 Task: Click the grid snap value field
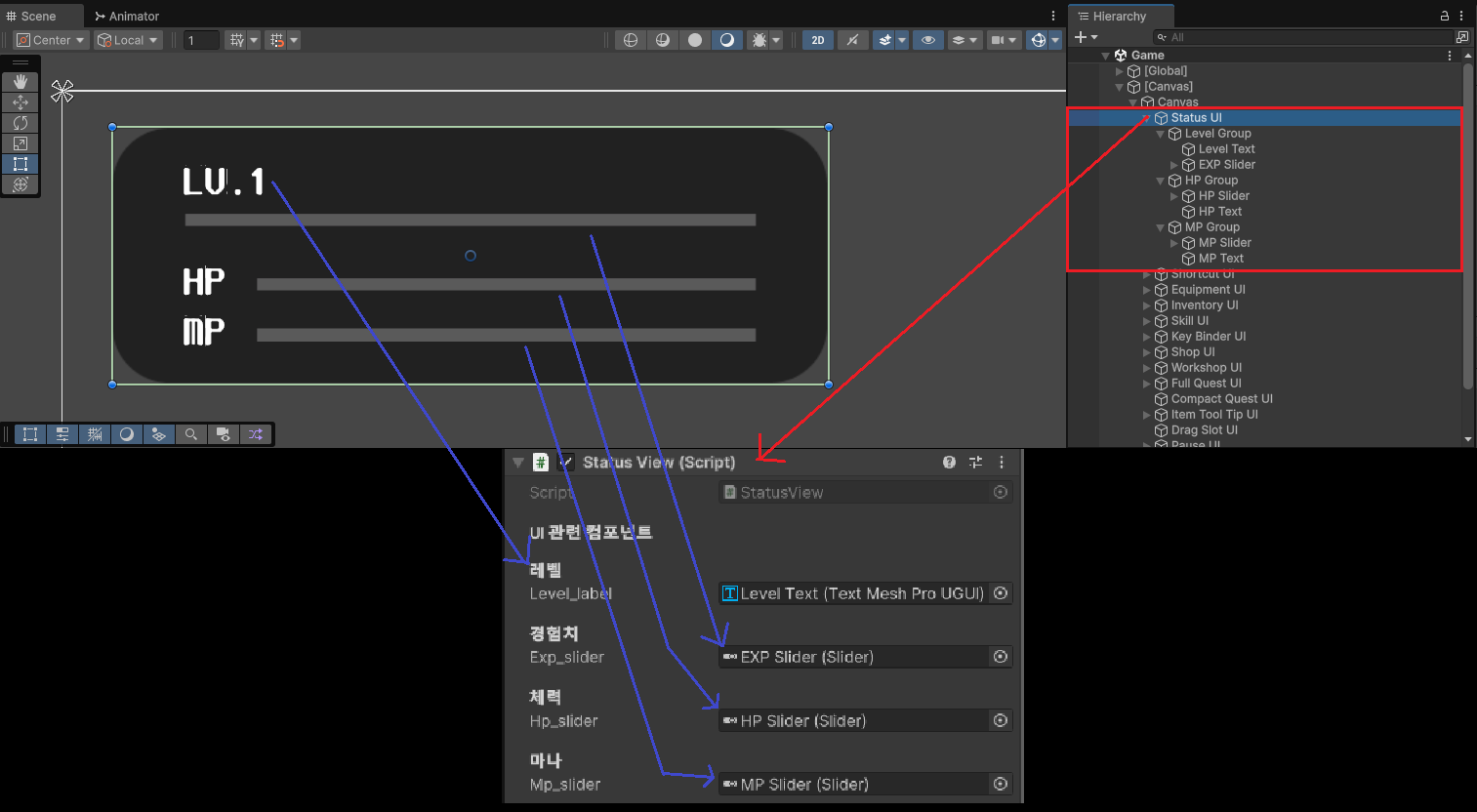(201, 40)
